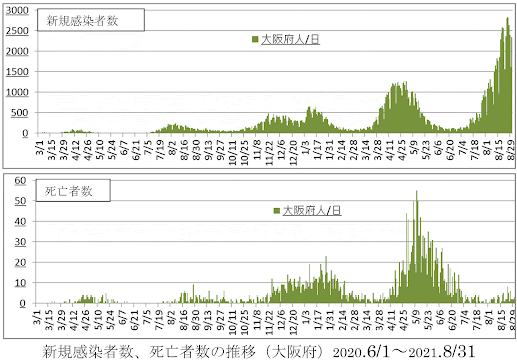Click the 9/27 date label in the deaths chart
The image size is (517, 362).
click(x=220, y=320)
